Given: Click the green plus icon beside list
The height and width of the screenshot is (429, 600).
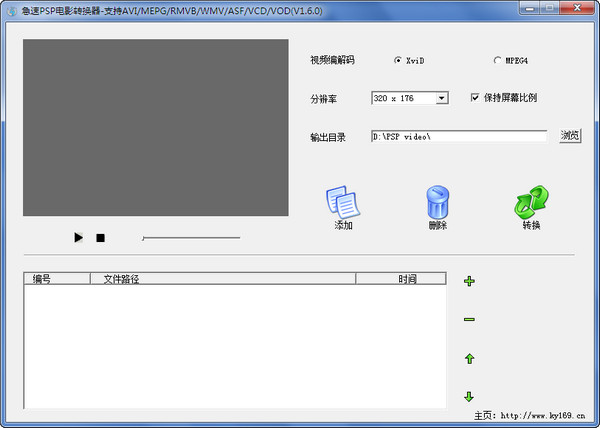Looking at the screenshot, I should point(469,282).
